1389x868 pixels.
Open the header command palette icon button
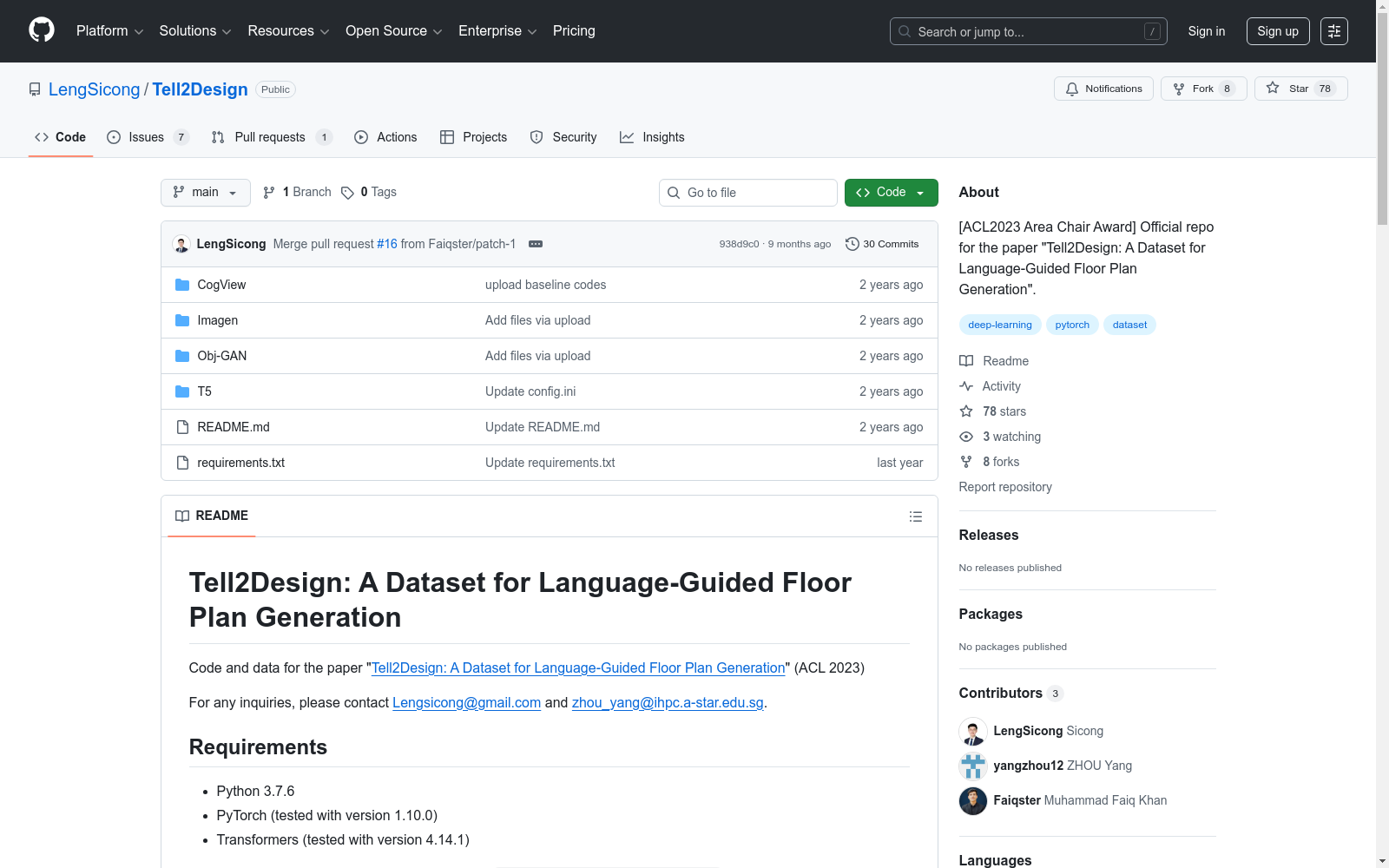point(1334,31)
